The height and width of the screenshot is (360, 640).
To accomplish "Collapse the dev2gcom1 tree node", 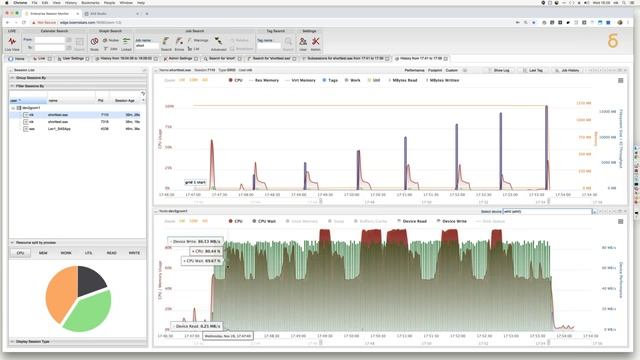I will coord(13,108).
